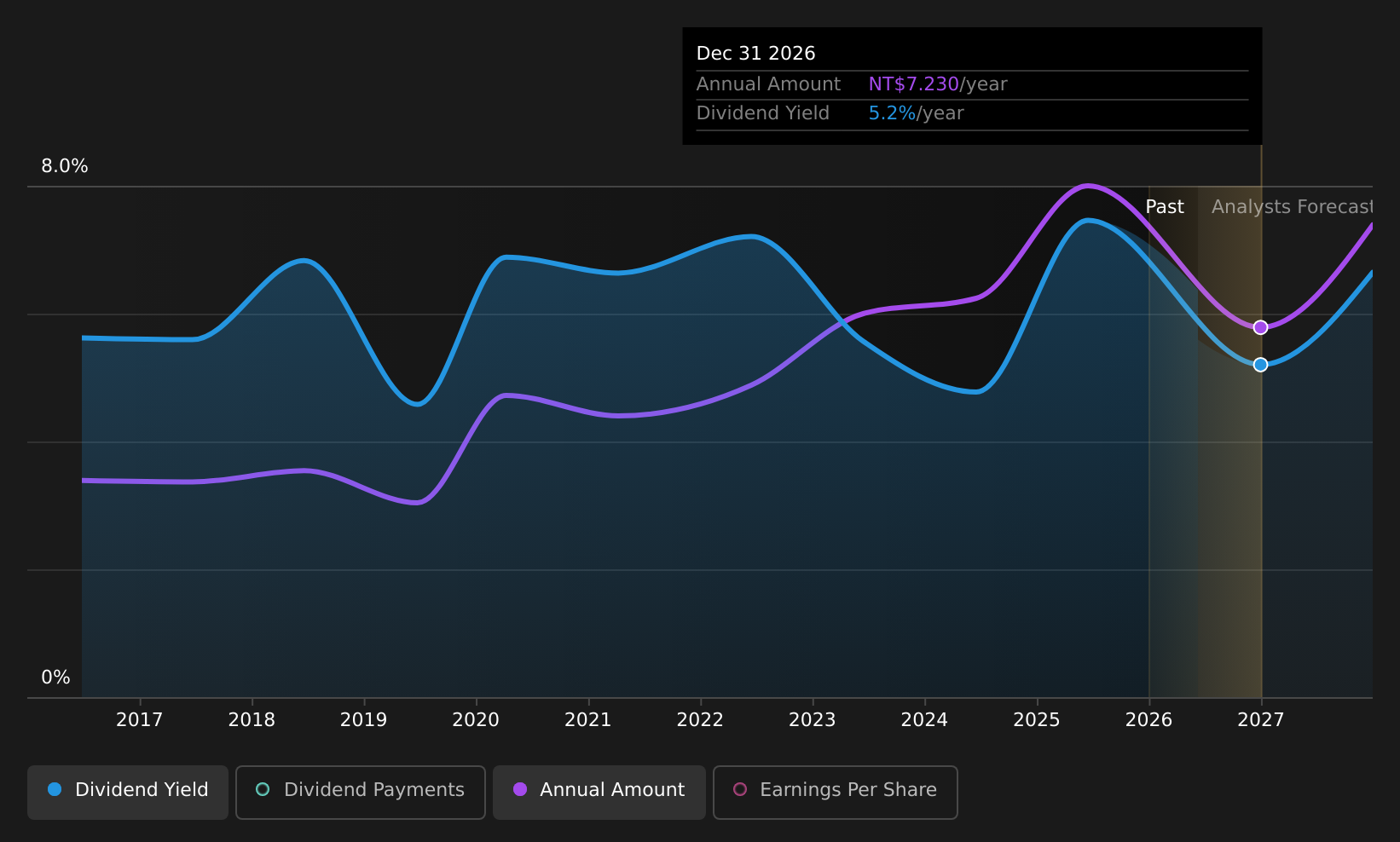The image size is (1400, 842).
Task: Click the 8.0% y-axis label
Action: pyautogui.click(x=65, y=166)
